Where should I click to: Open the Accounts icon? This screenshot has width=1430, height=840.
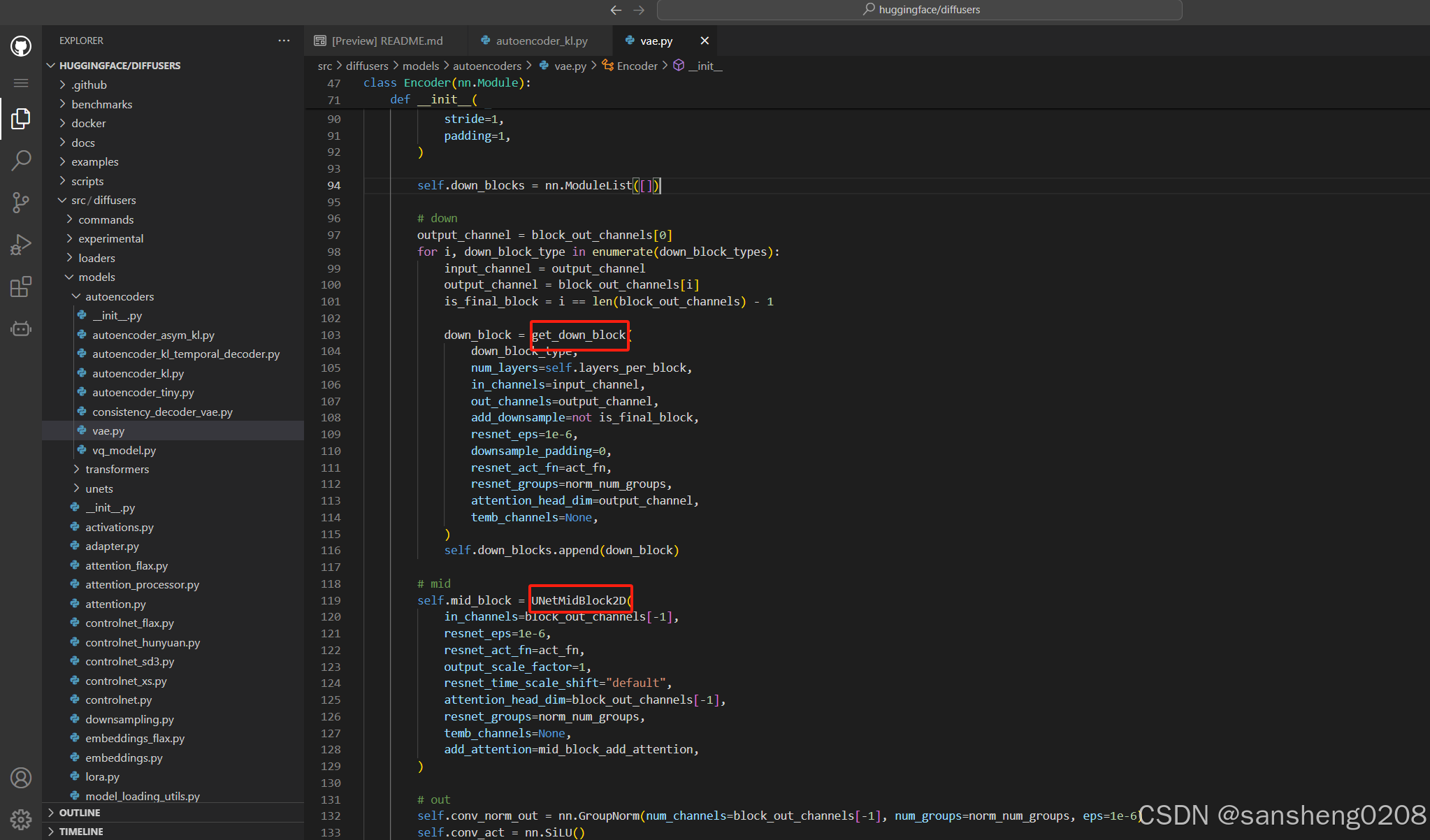(21, 778)
